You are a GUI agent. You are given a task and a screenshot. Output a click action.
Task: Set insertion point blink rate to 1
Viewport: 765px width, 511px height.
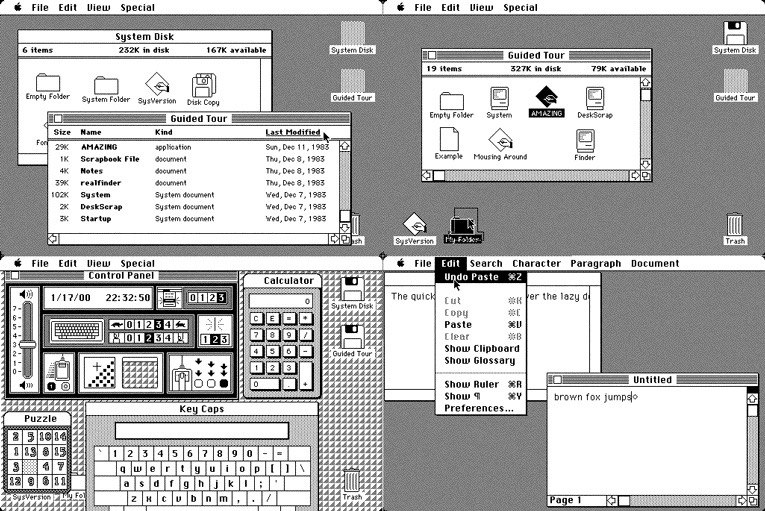tap(205, 340)
